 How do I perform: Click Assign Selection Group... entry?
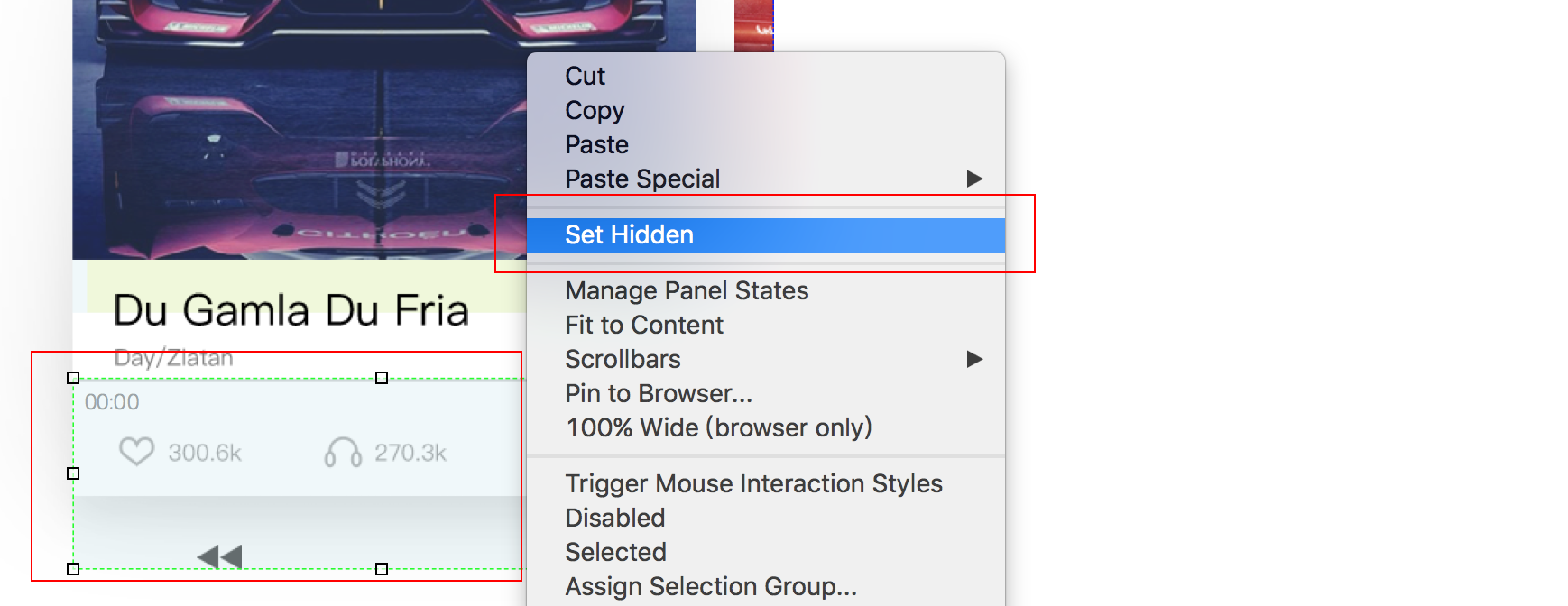[x=711, y=587]
